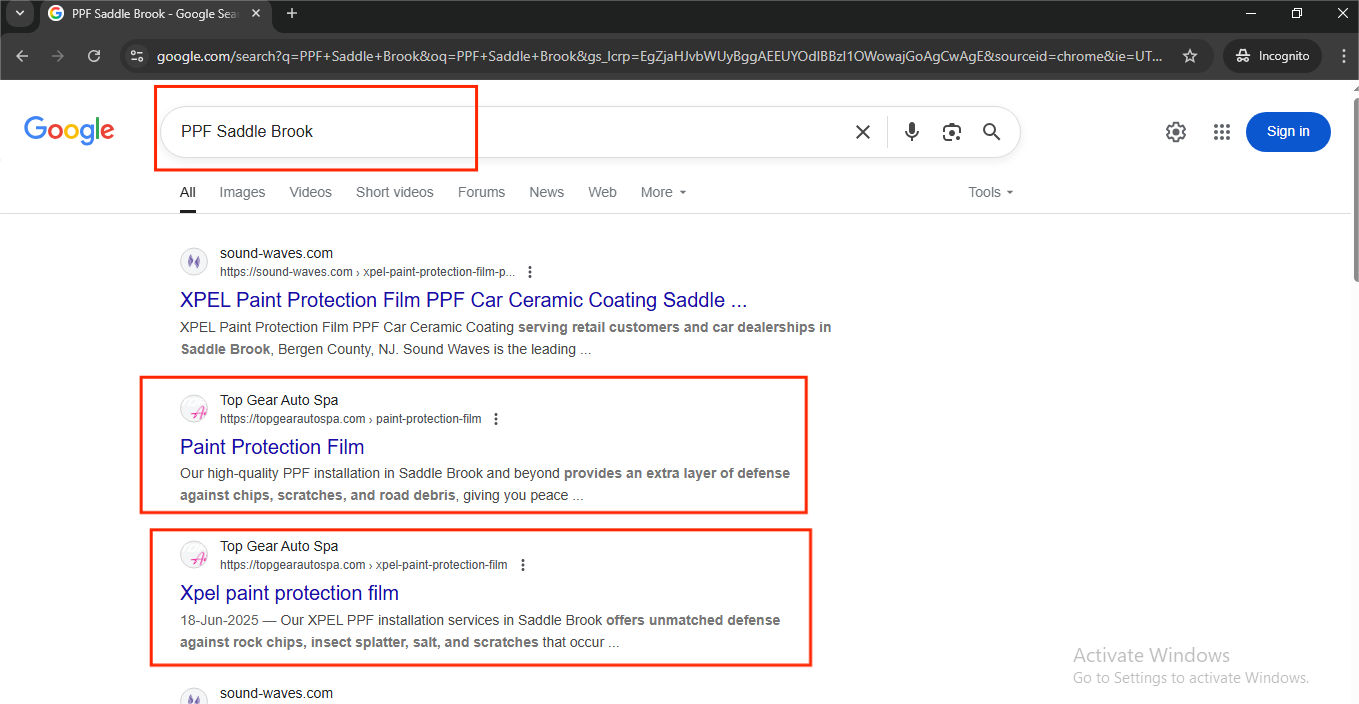Reload the page using refresh icon

click(94, 56)
